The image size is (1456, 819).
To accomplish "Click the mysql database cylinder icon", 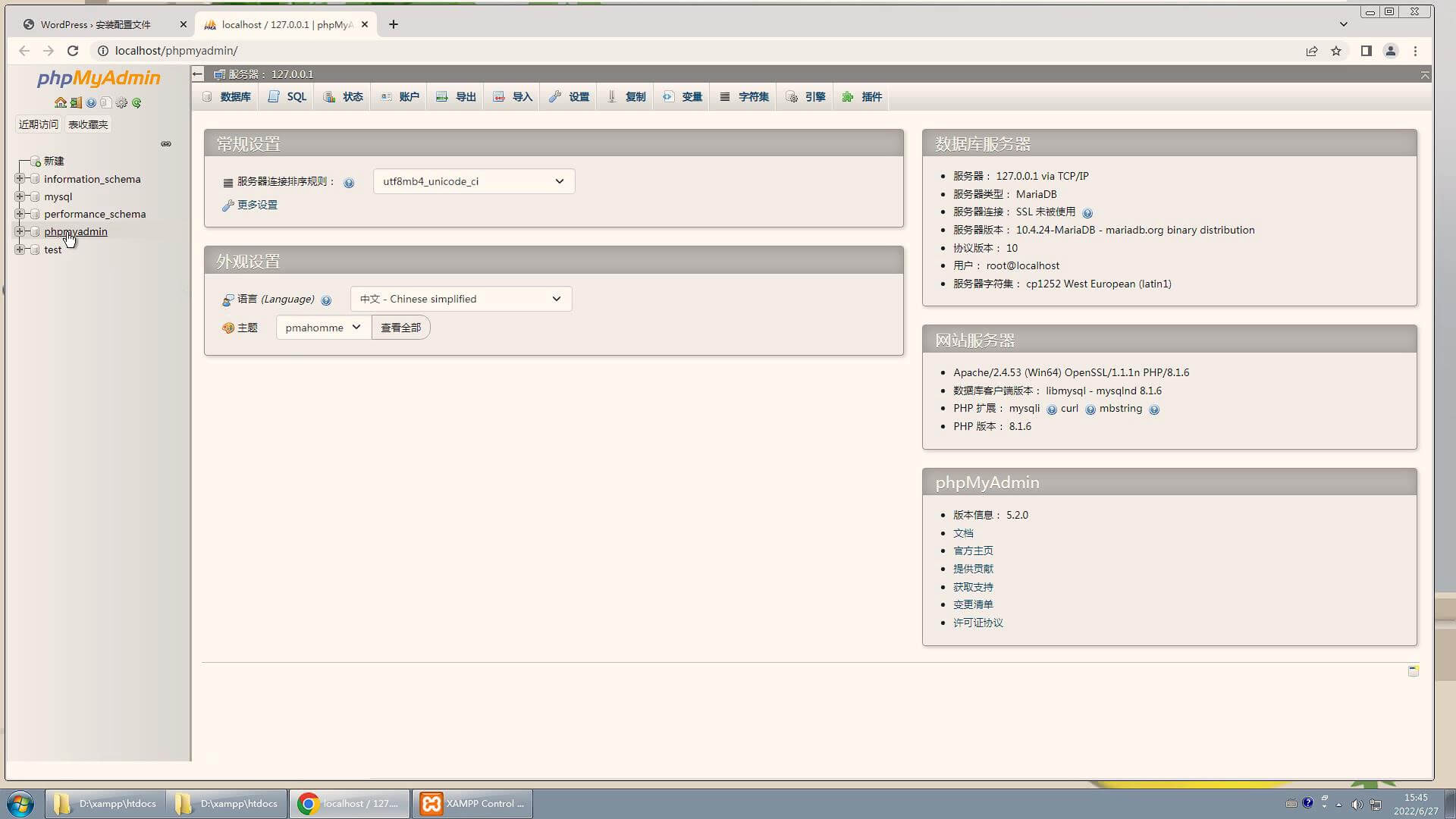I will (x=34, y=196).
